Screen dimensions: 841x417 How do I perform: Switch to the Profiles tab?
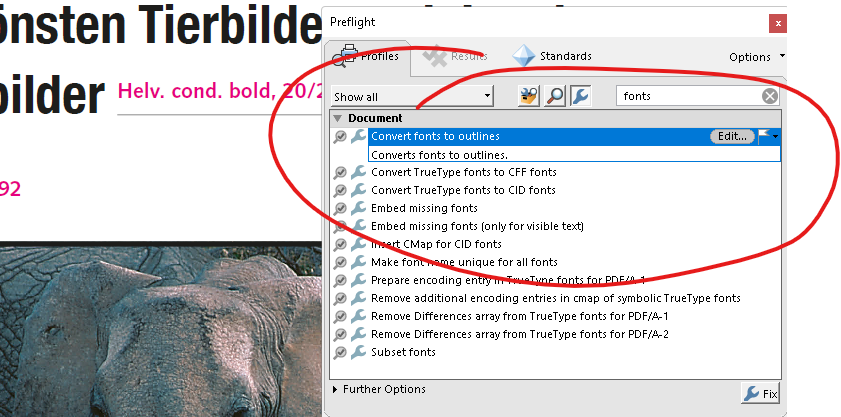[x=367, y=56]
